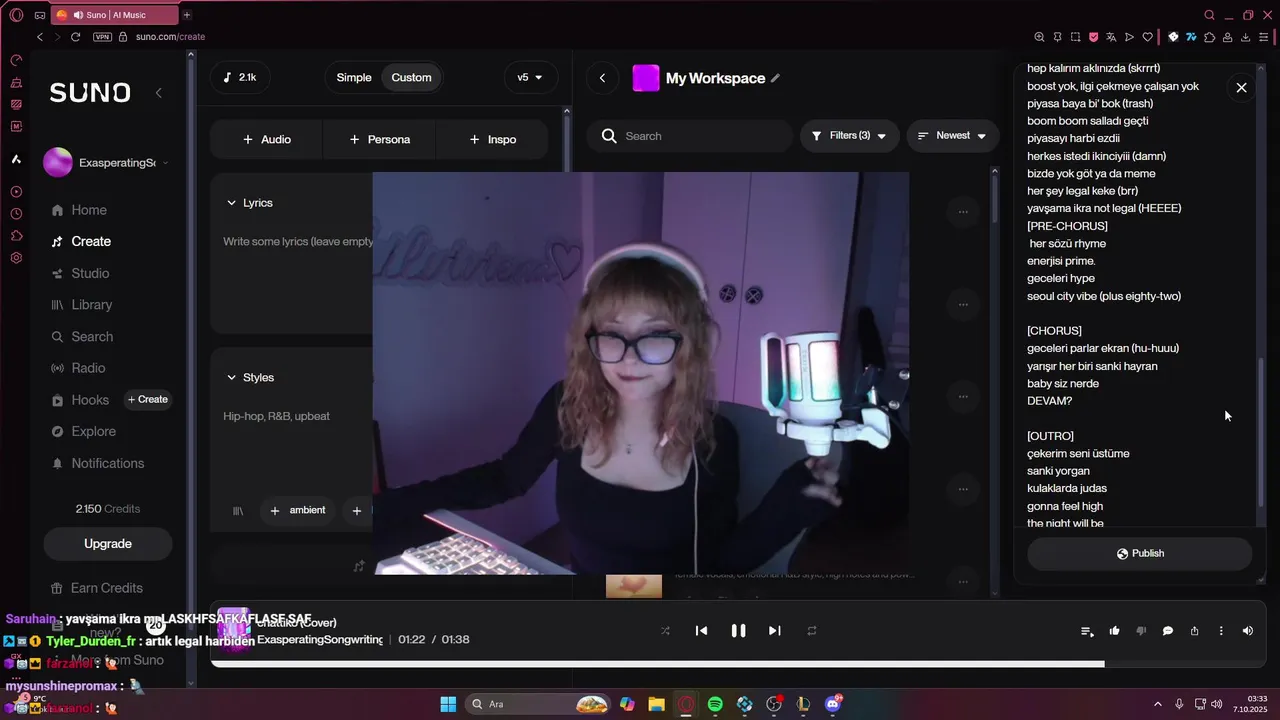Toggle the browser VPN badge

tap(102, 37)
